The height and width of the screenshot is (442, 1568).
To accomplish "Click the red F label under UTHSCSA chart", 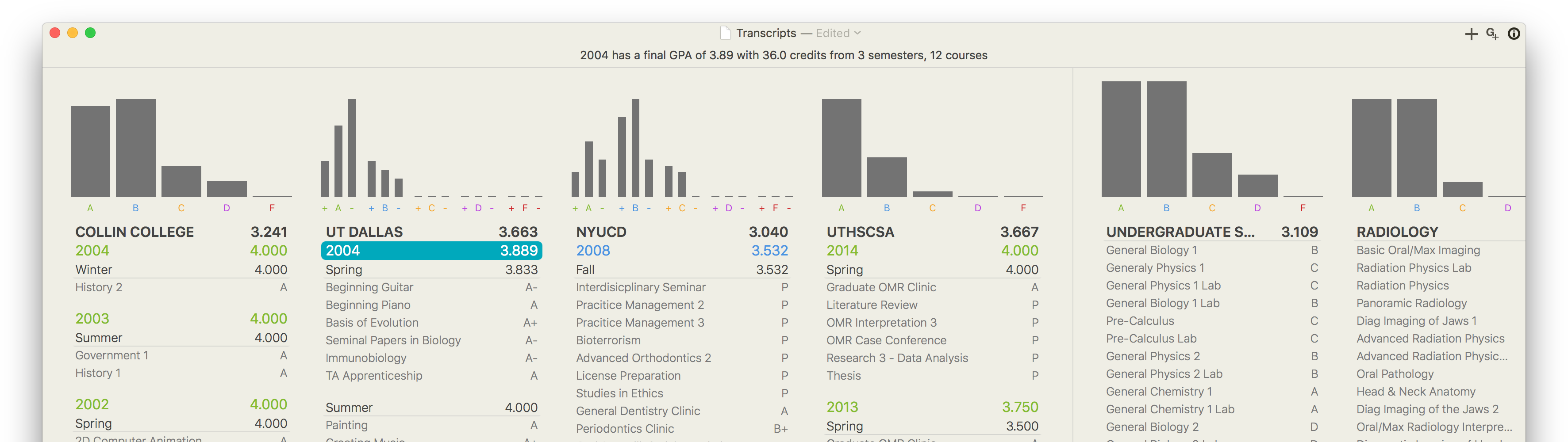I will click(1023, 208).
